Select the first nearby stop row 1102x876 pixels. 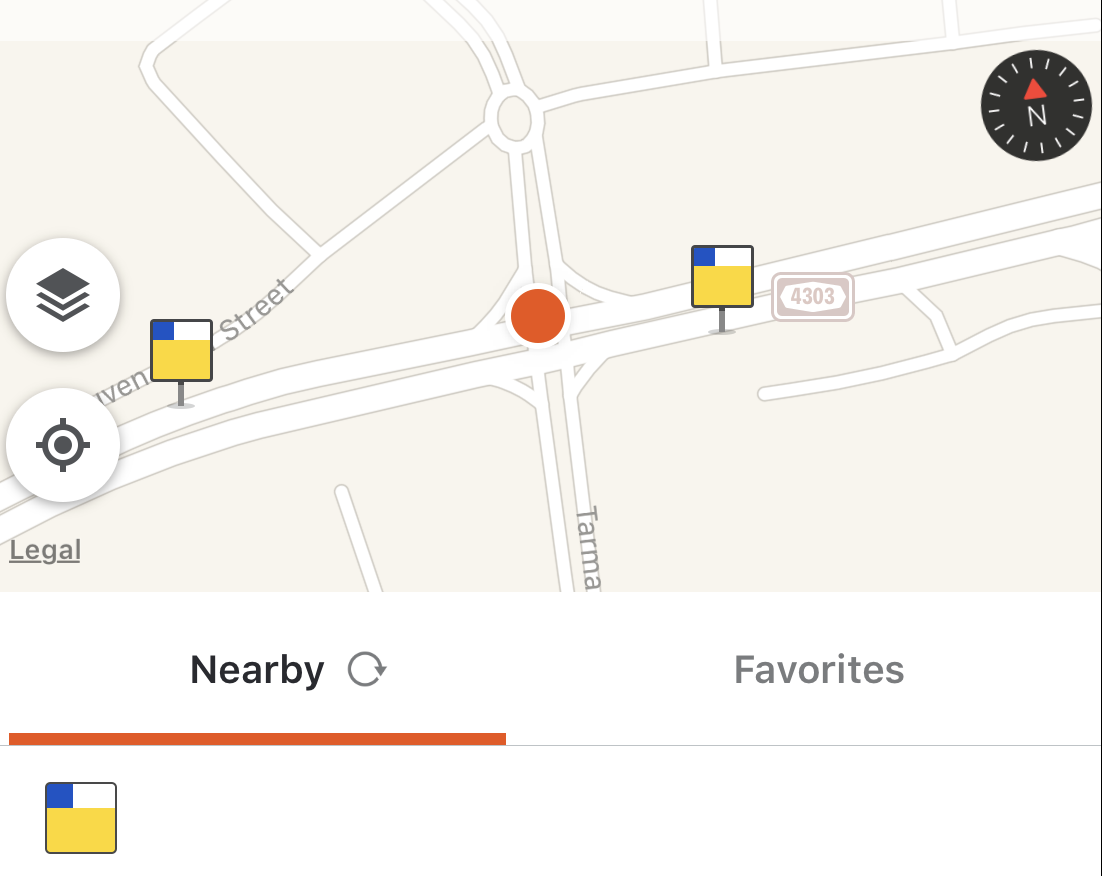pos(551,818)
